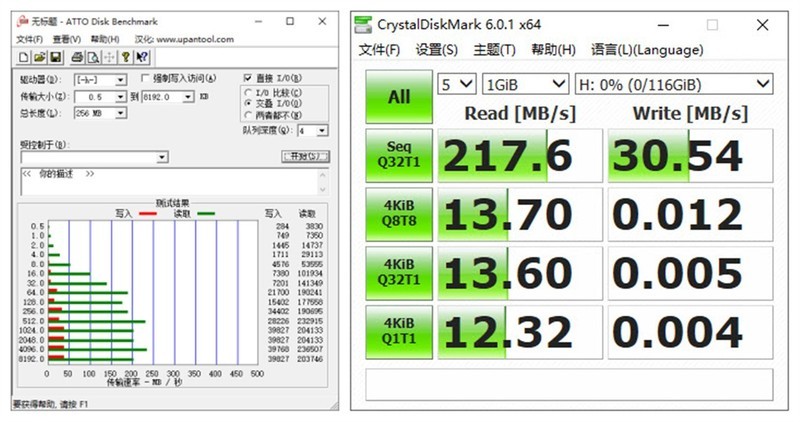Click the red 写入 legend swatch
This screenshot has height=422, width=800.
[147, 214]
